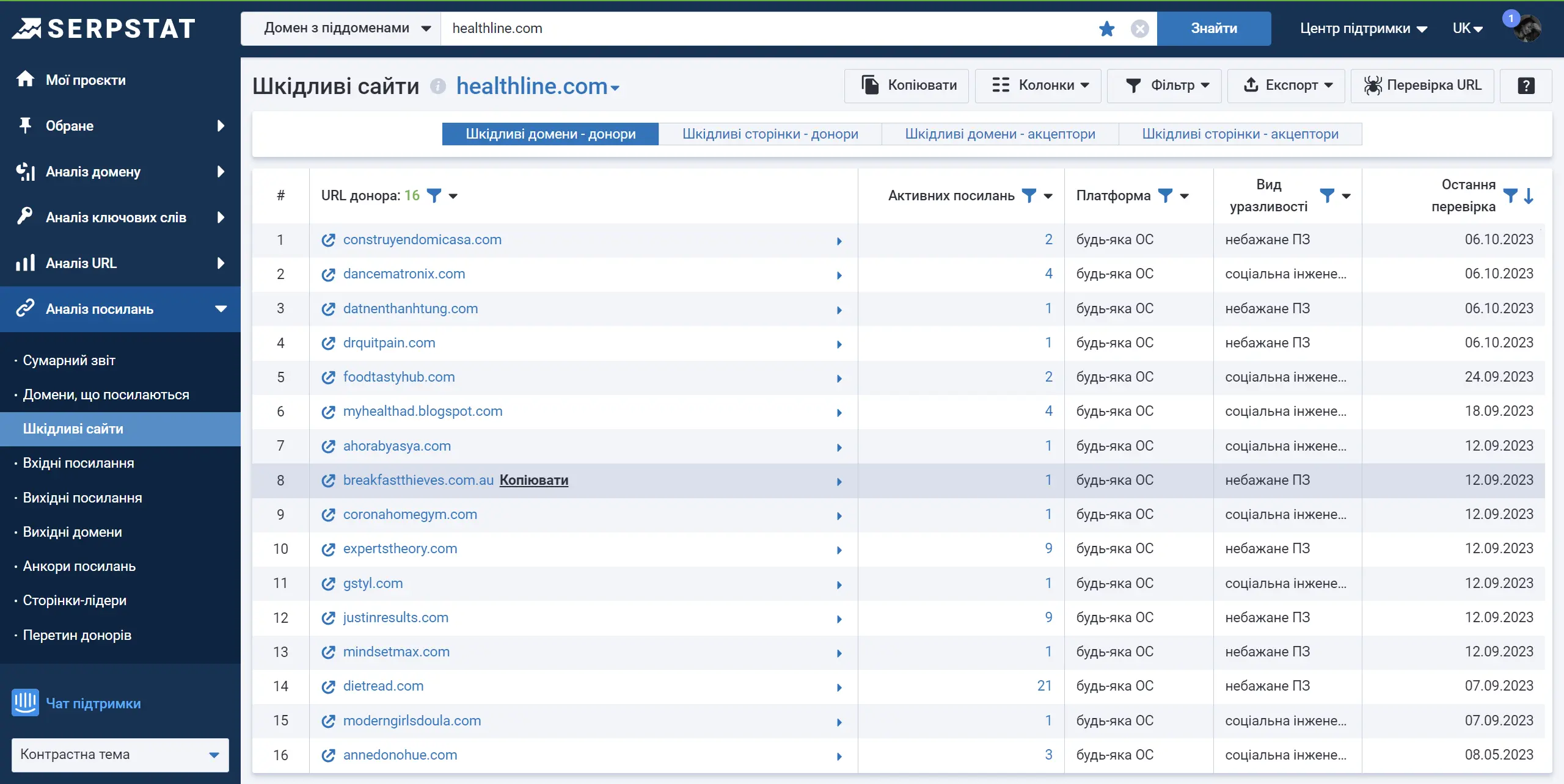
Task: Open the Домен з піддоменами search type dropdown
Action: click(341, 29)
